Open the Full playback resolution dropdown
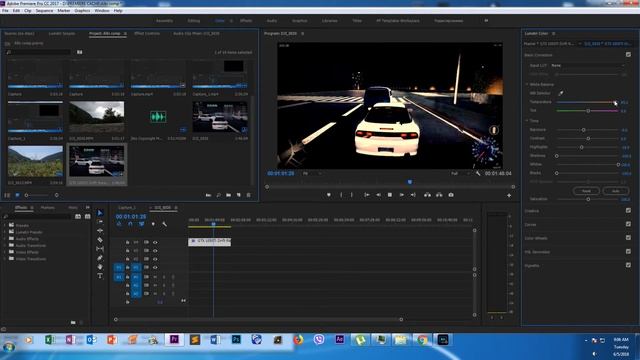The height and width of the screenshot is (360, 640). tap(460, 173)
